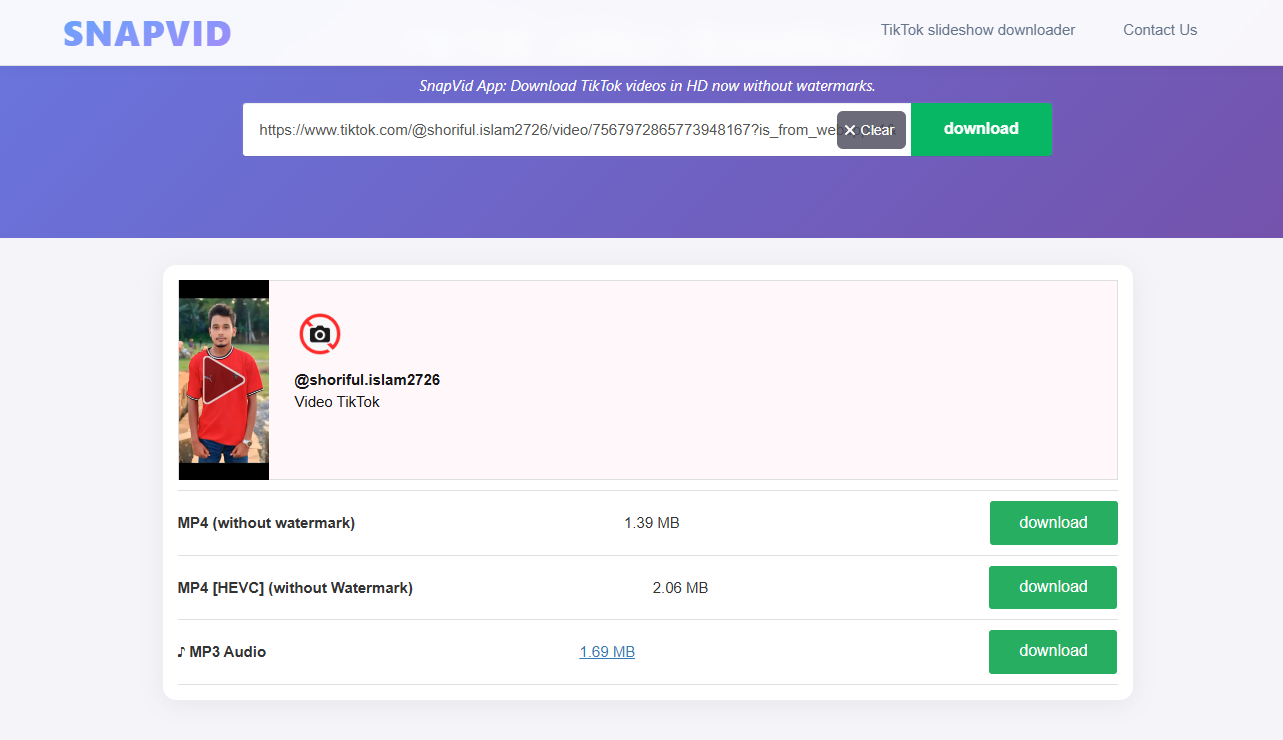Click the 1.39 MB file size
Viewport: 1283px width, 740px height.
651,523
